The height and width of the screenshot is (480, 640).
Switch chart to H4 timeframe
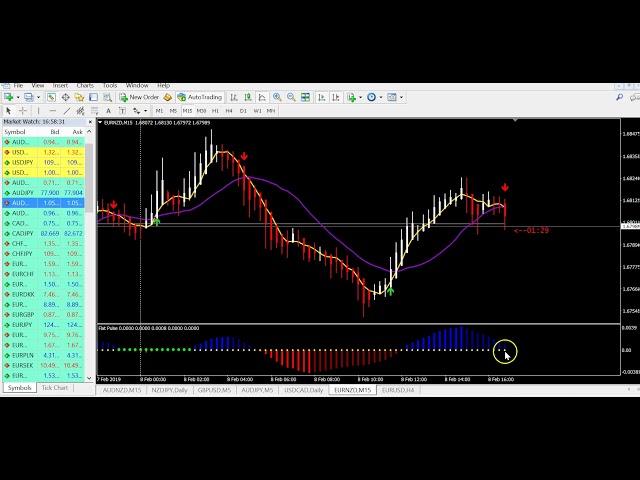coord(229,111)
